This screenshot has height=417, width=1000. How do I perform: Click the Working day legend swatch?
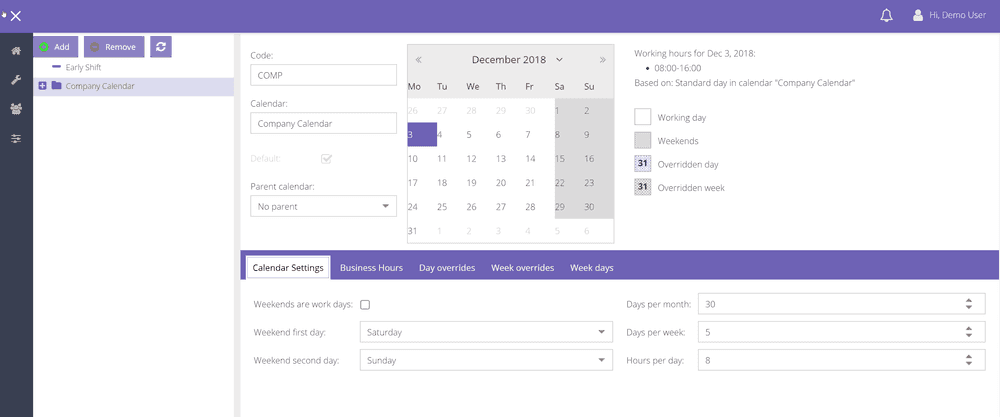click(x=643, y=117)
